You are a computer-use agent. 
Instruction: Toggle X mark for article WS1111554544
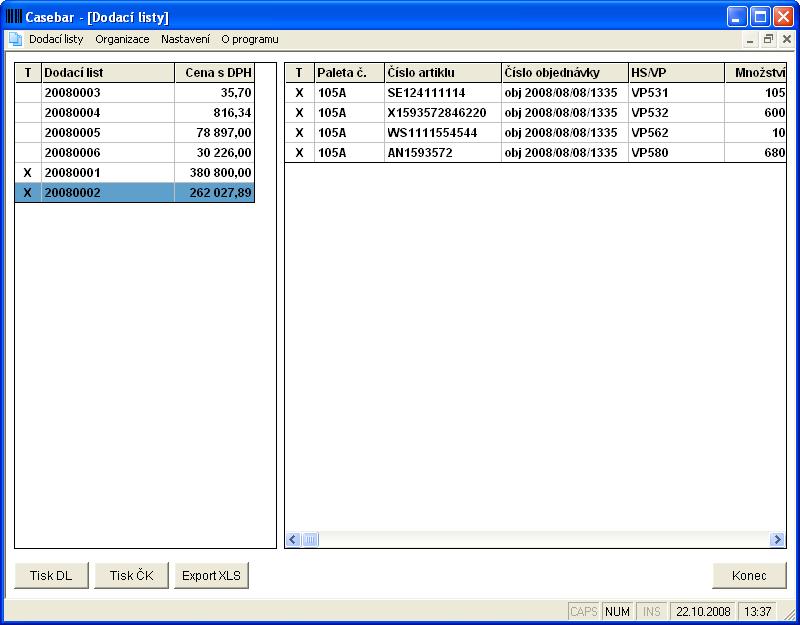(x=299, y=133)
